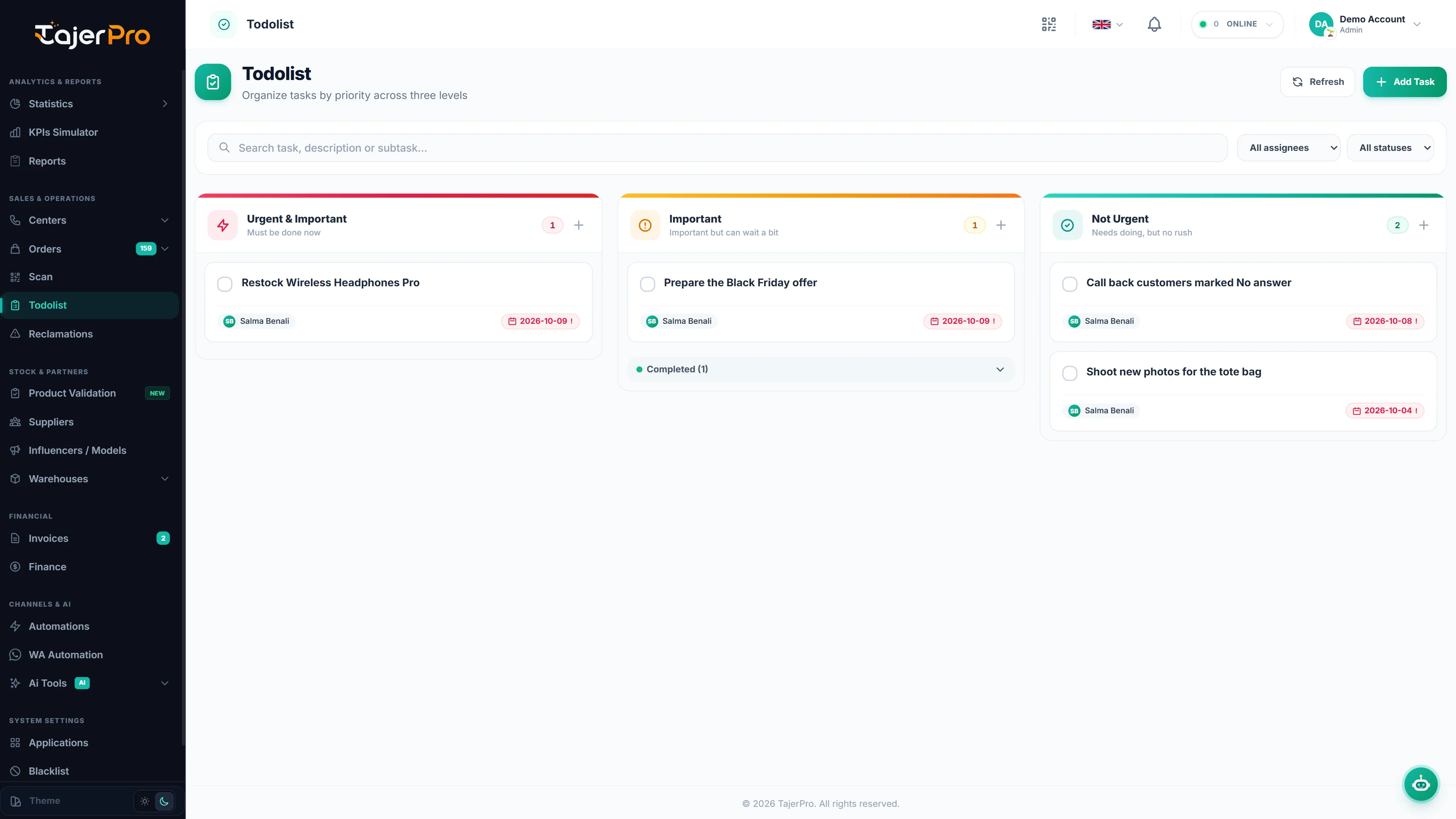The image size is (1456, 819).
Task: Click the chatbot assistant icon
Action: coord(1420,784)
